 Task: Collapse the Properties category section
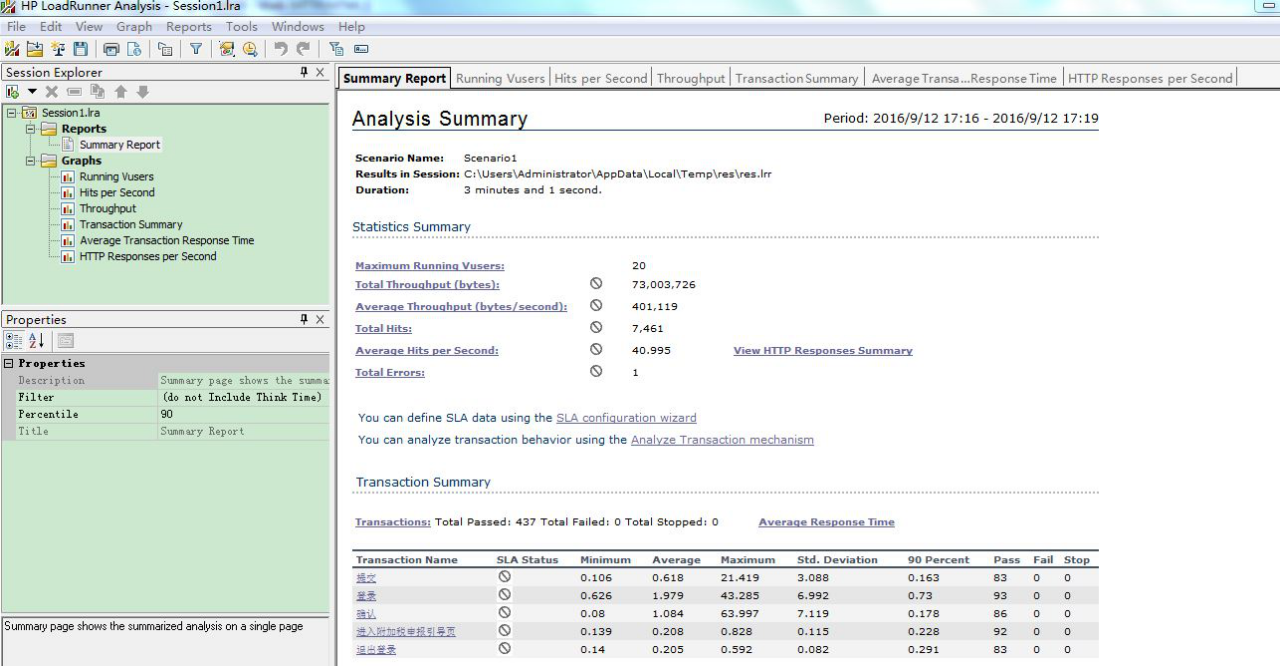click(9, 364)
